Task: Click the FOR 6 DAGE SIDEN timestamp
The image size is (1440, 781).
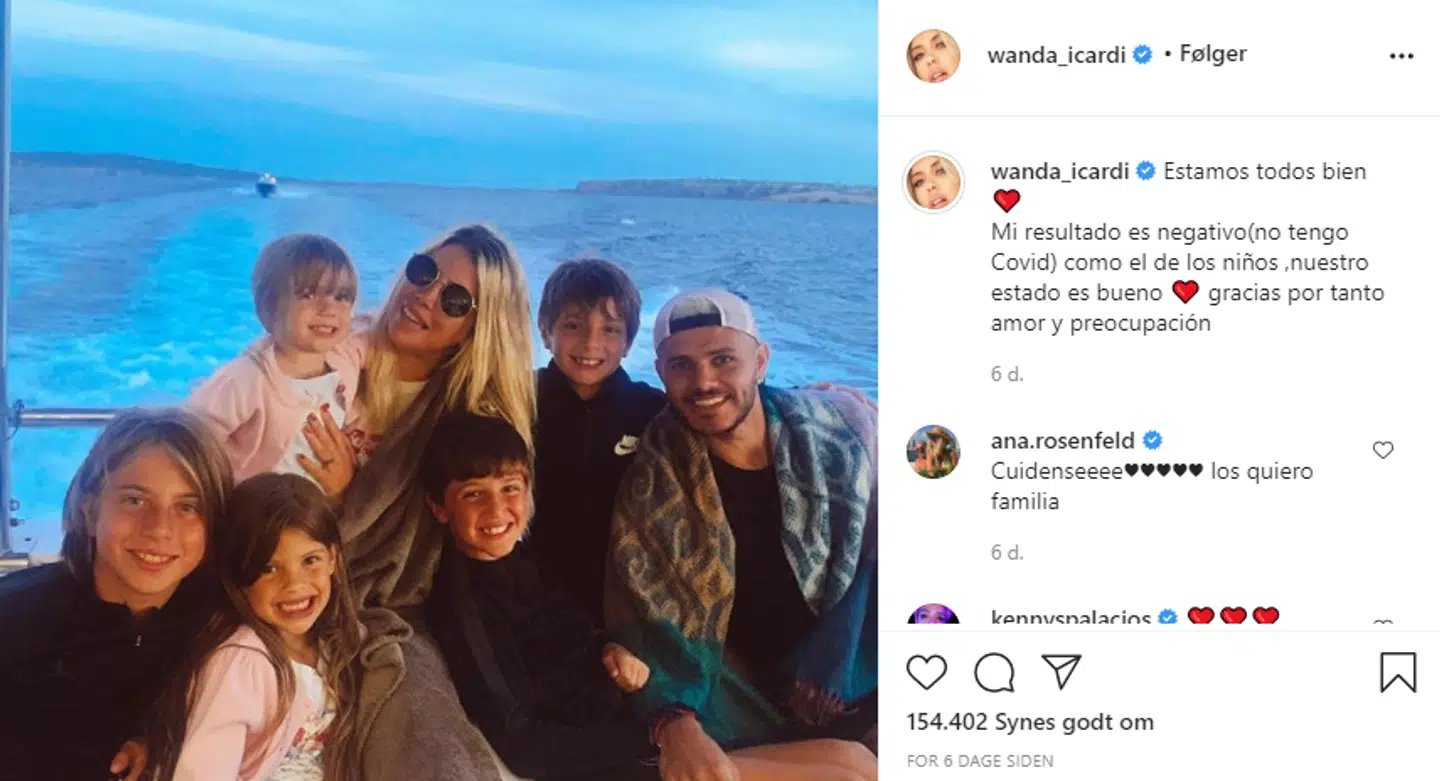Action: click(x=980, y=761)
